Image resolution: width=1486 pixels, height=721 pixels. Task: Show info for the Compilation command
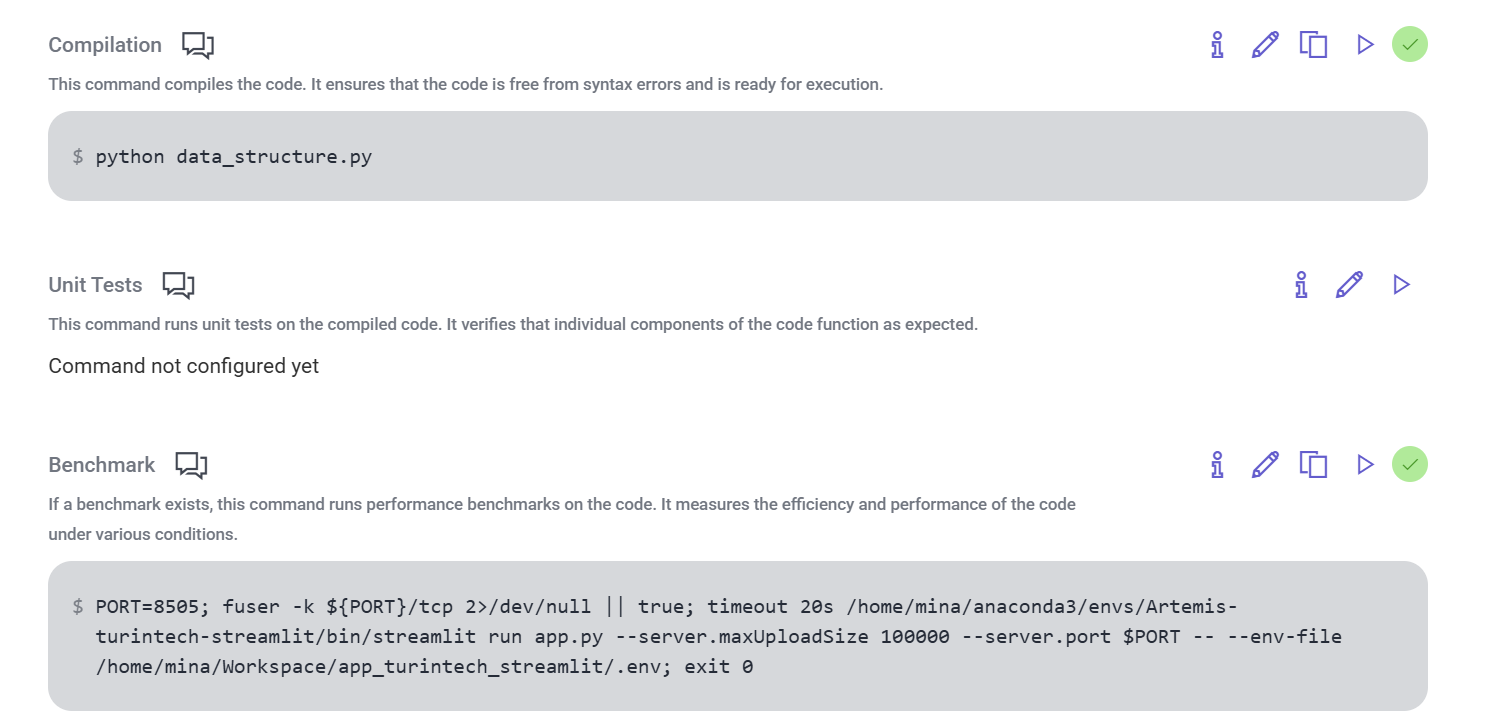point(1217,45)
